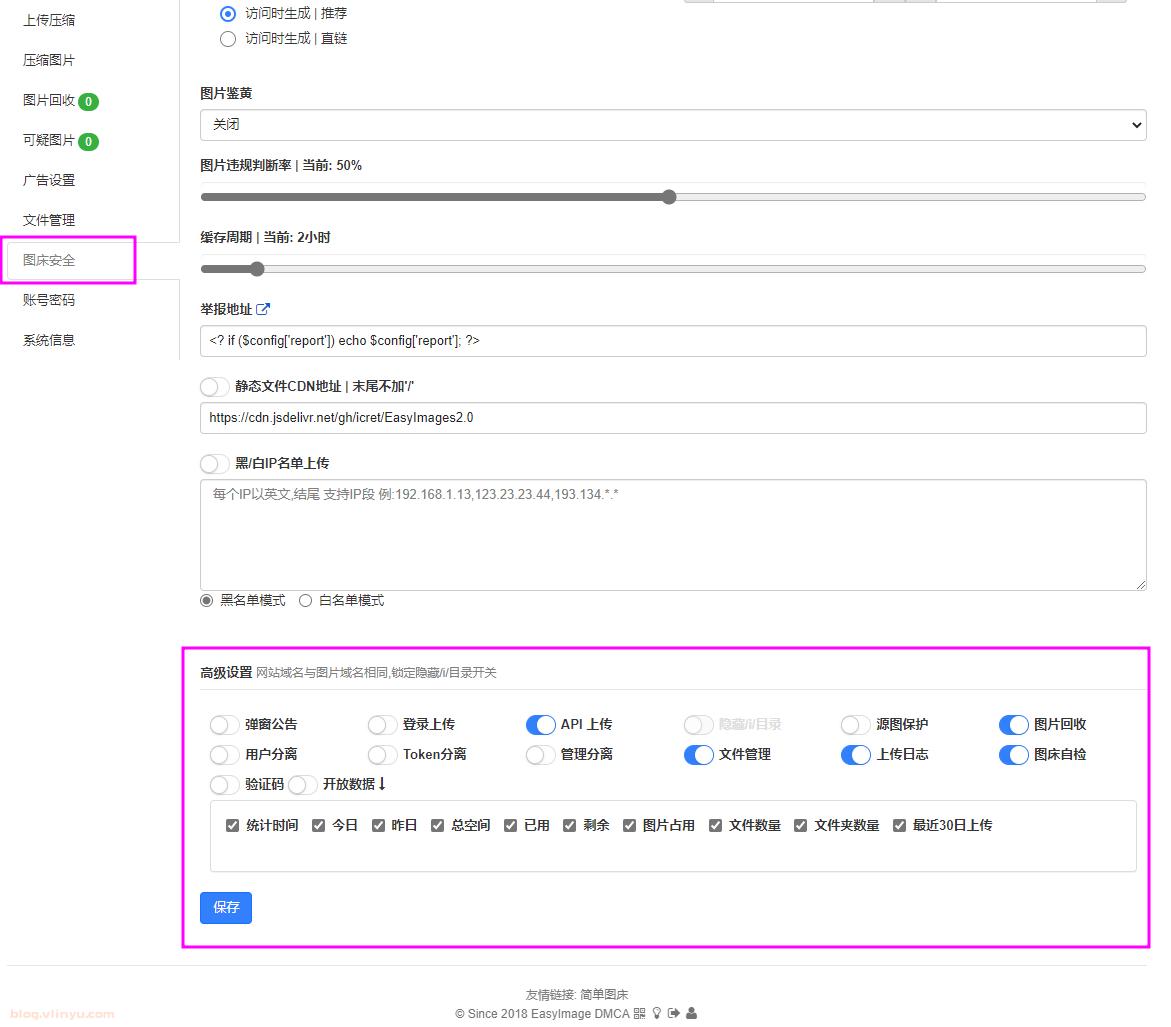Go to 账号密码 in sidebar
Image resolution: width=1171 pixels, height=1027 pixels.
(49, 300)
